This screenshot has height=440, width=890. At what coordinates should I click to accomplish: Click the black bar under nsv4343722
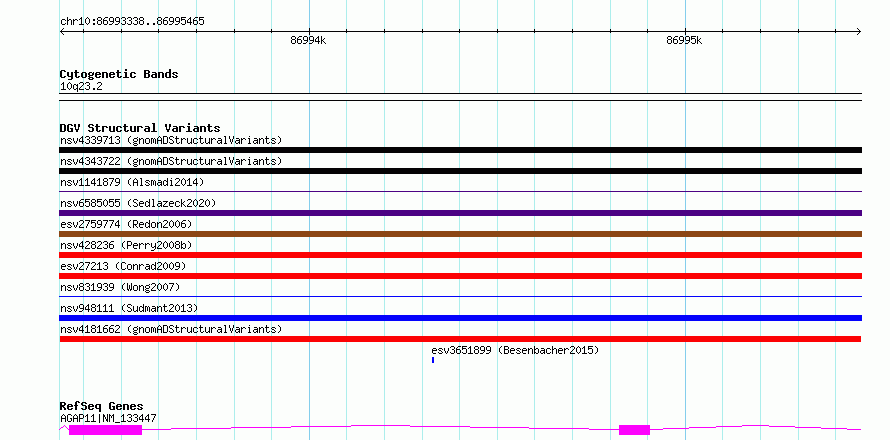460,171
